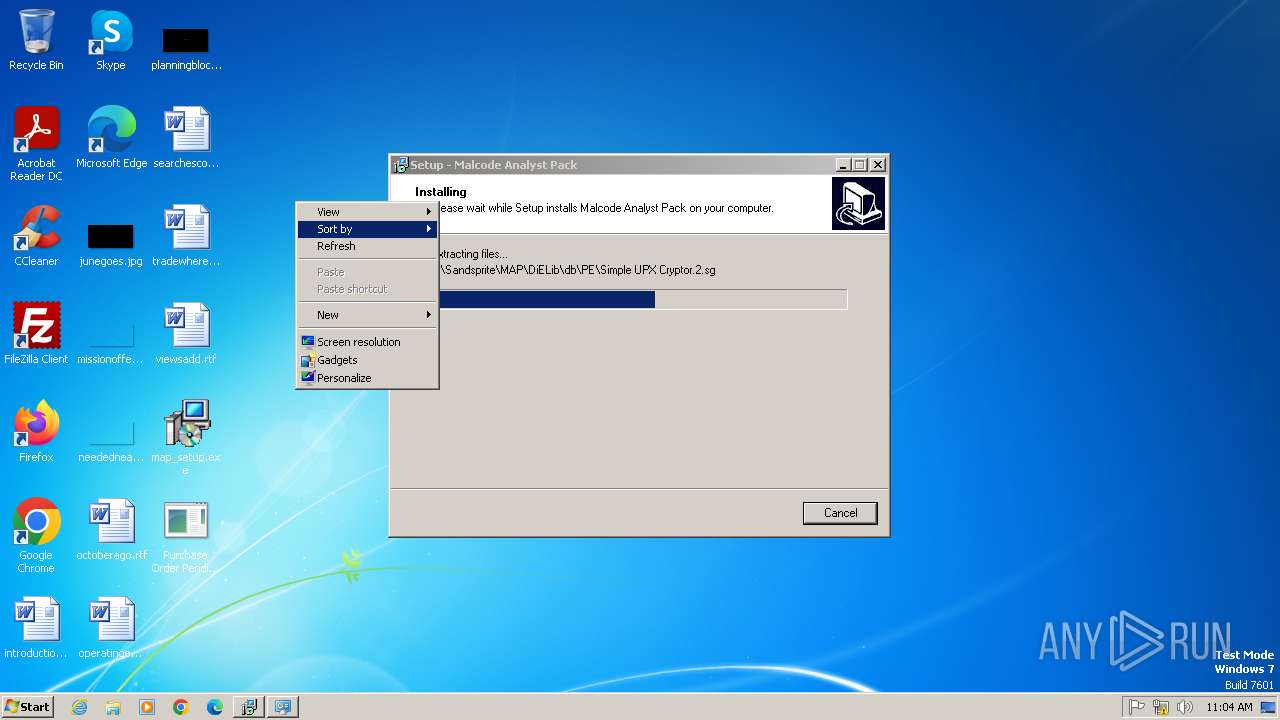Run map_setup.exe installer icon

click(186, 437)
